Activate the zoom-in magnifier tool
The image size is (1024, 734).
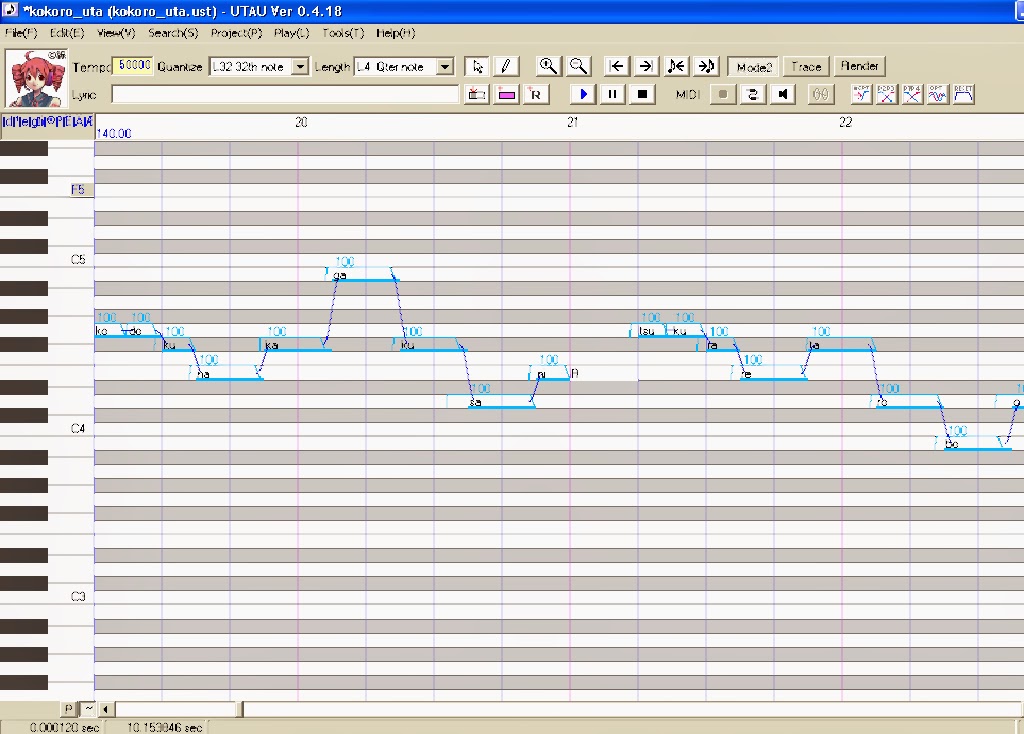tap(548, 66)
